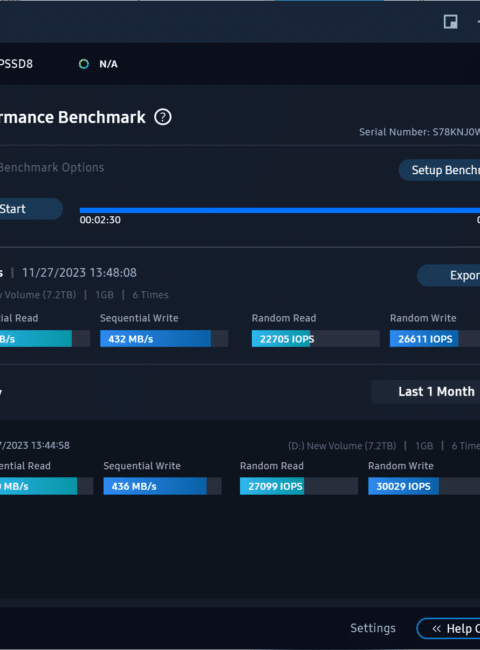Click the history entry Sequential Write label

[x=142, y=466]
